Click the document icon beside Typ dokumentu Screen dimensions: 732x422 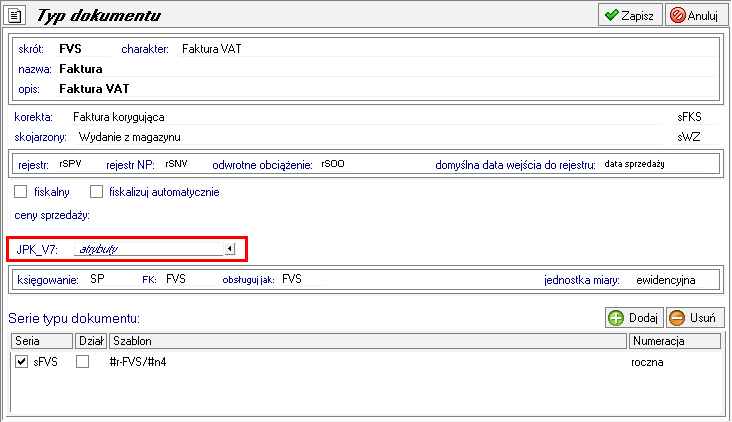pos(16,16)
